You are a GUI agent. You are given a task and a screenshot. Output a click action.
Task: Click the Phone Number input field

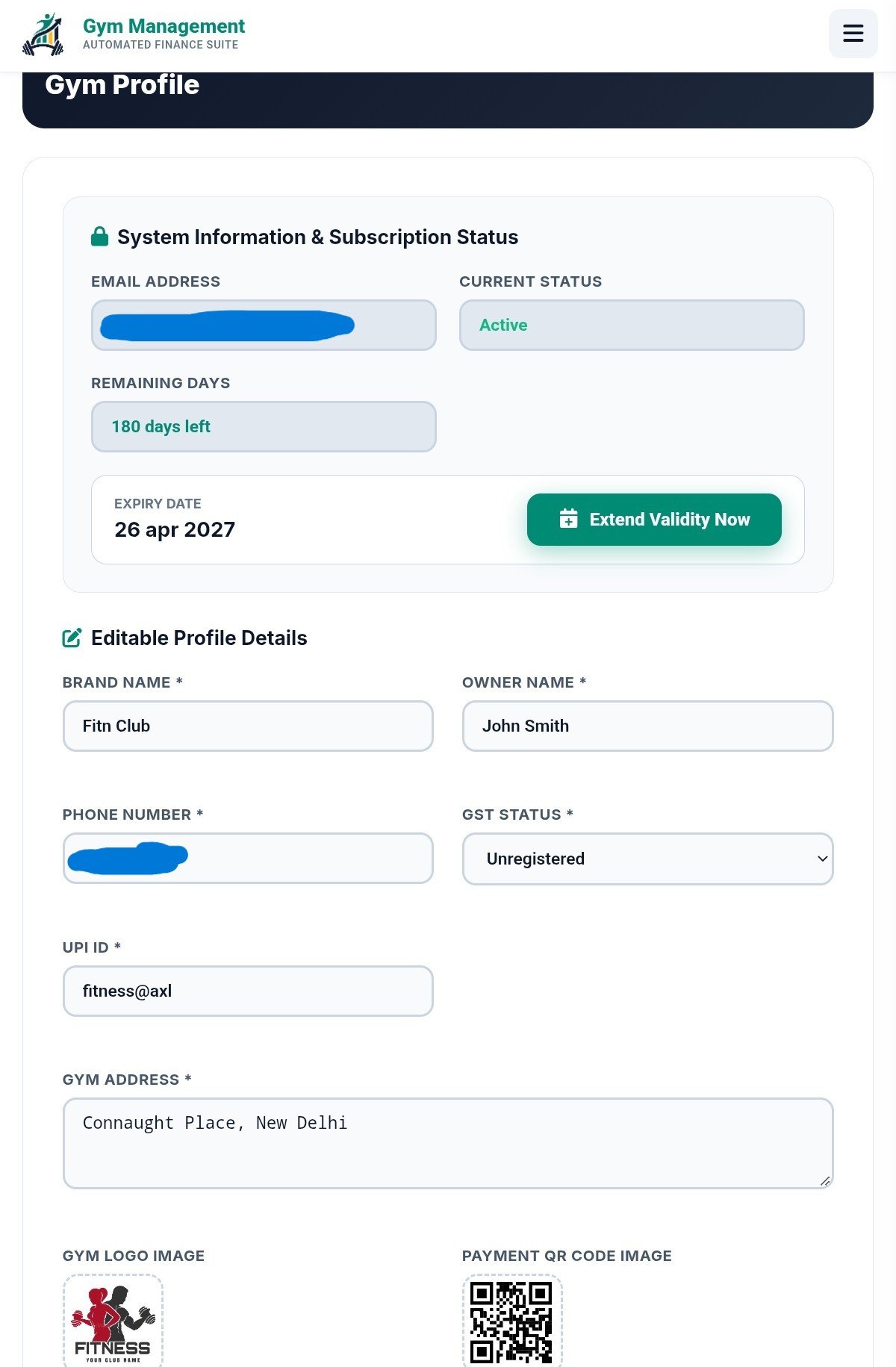point(248,859)
